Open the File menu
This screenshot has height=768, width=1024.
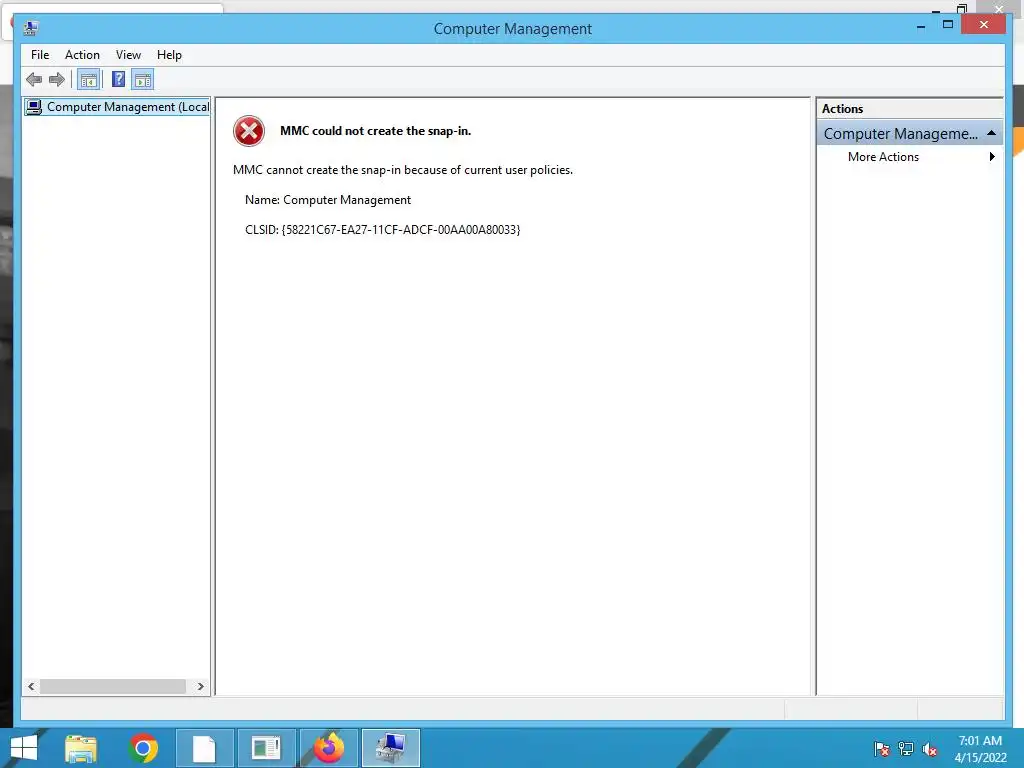coord(40,55)
